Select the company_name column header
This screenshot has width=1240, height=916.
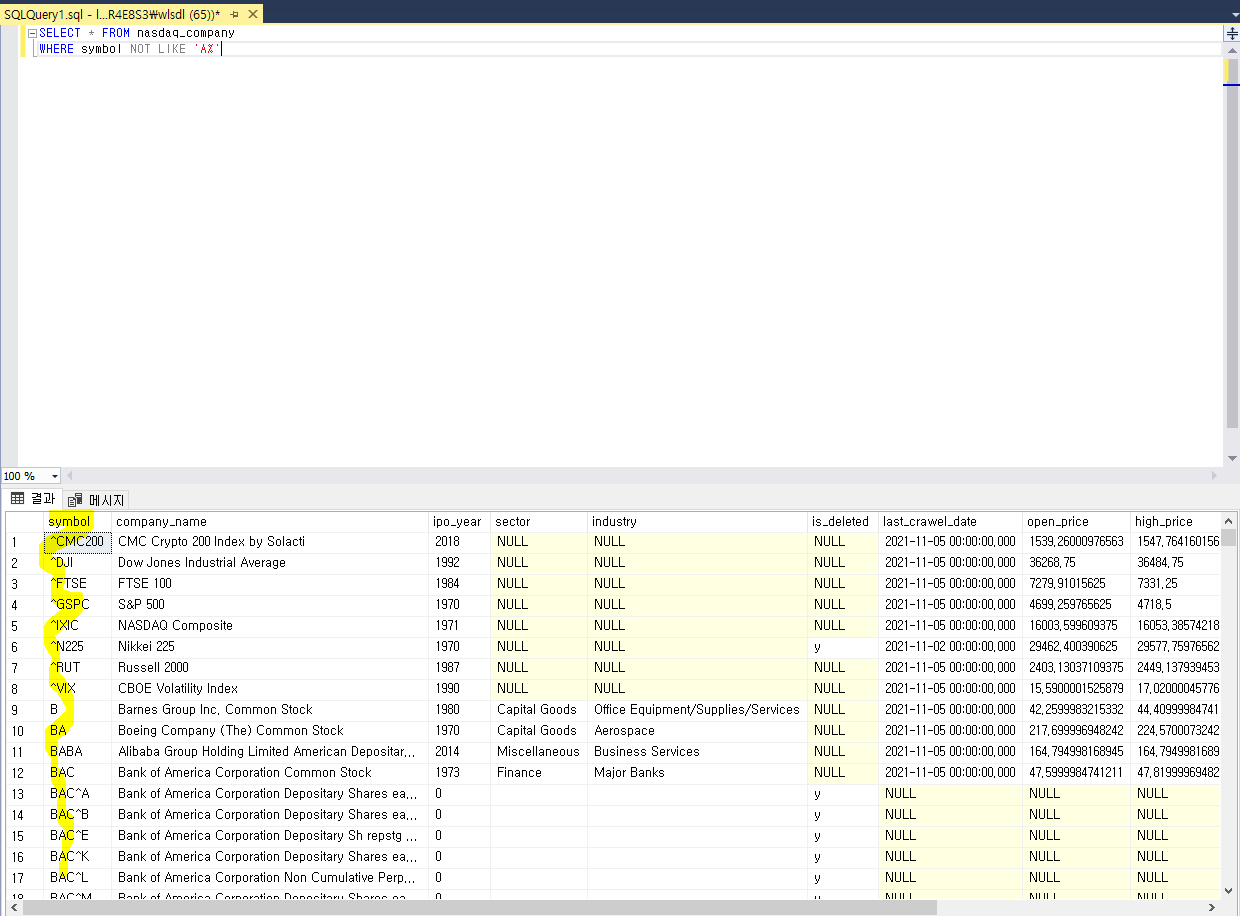pos(270,521)
